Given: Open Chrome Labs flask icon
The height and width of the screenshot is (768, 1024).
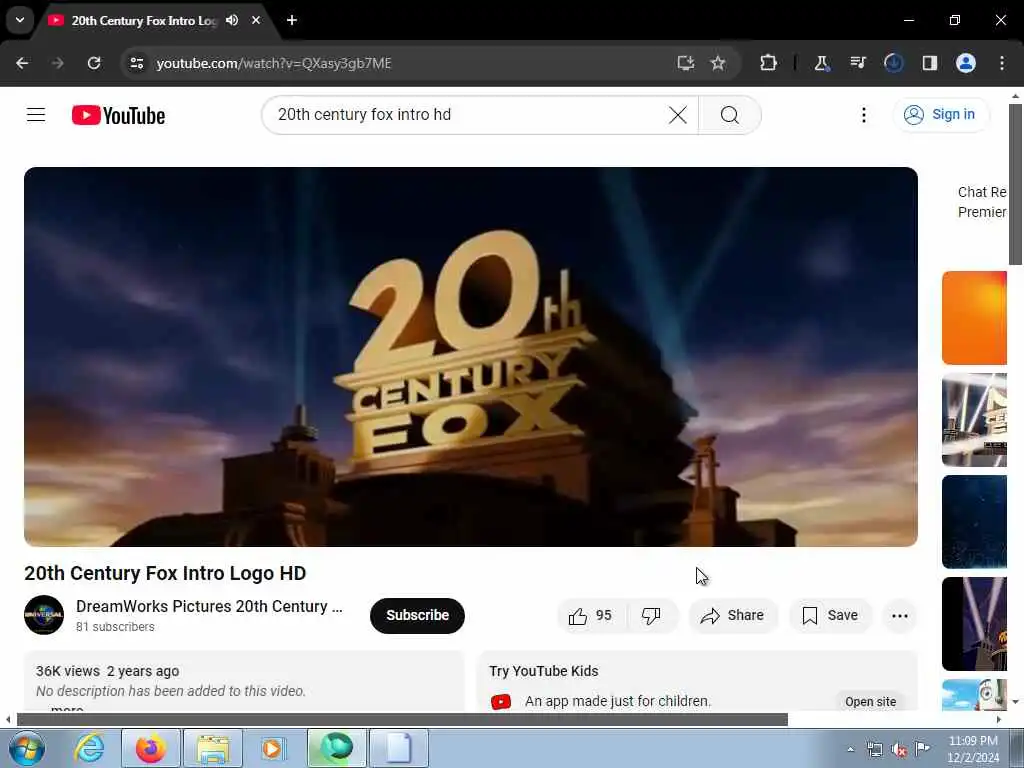Looking at the screenshot, I should tap(822, 63).
